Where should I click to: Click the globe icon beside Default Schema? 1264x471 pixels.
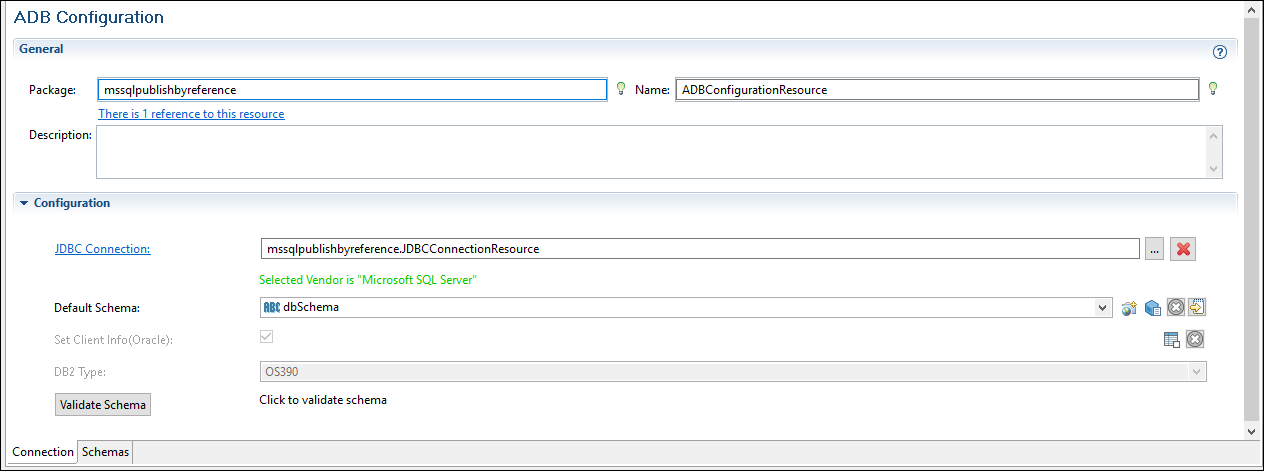pos(1130,308)
